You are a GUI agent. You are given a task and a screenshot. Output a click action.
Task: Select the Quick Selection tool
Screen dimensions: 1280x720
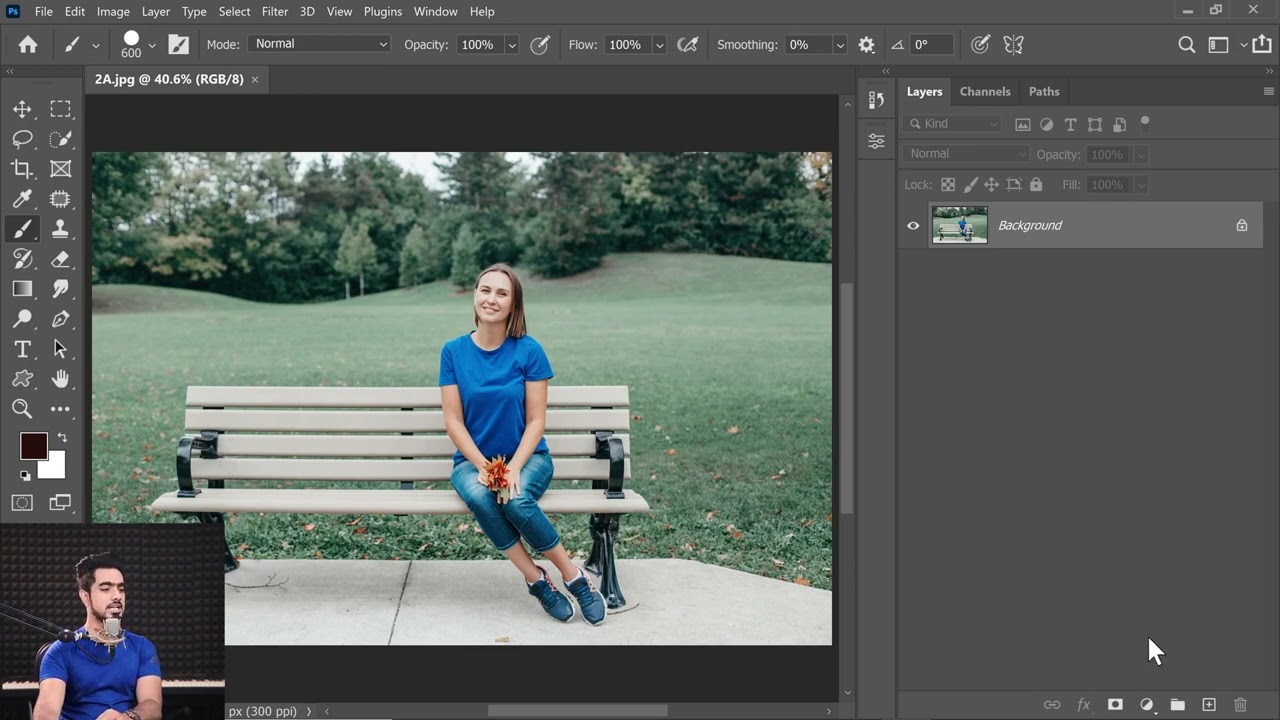point(61,139)
